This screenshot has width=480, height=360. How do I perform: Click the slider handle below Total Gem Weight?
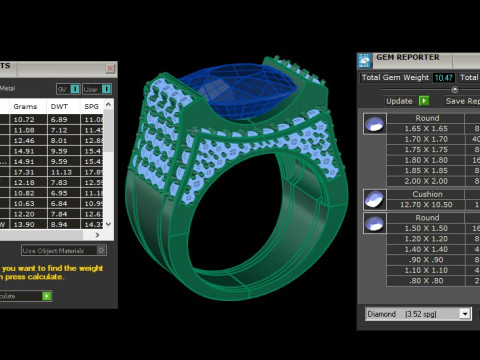tap(455, 89)
